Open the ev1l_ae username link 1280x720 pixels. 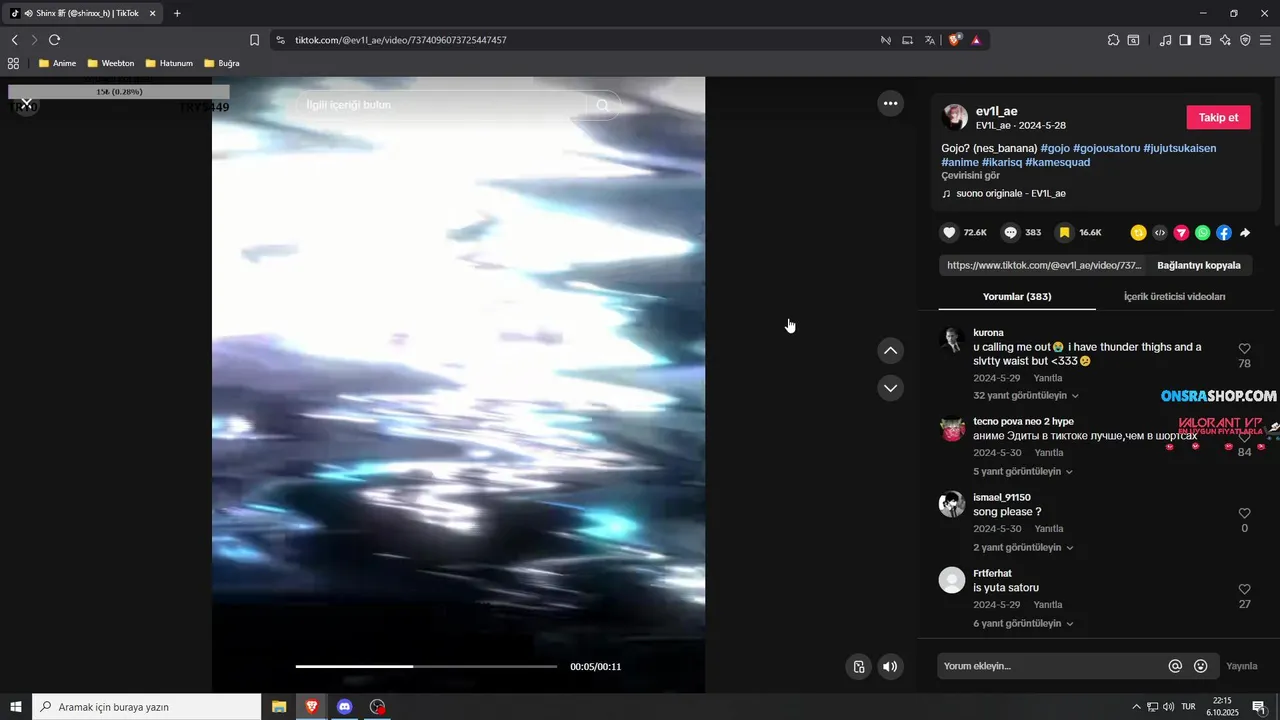point(996,111)
